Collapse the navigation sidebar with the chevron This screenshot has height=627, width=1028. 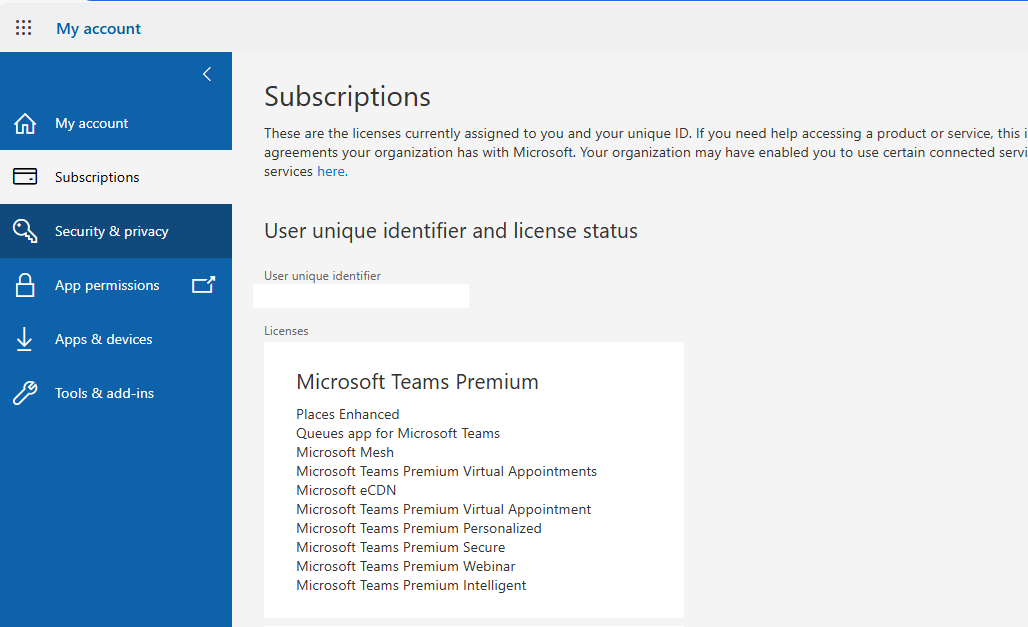tap(207, 74)
